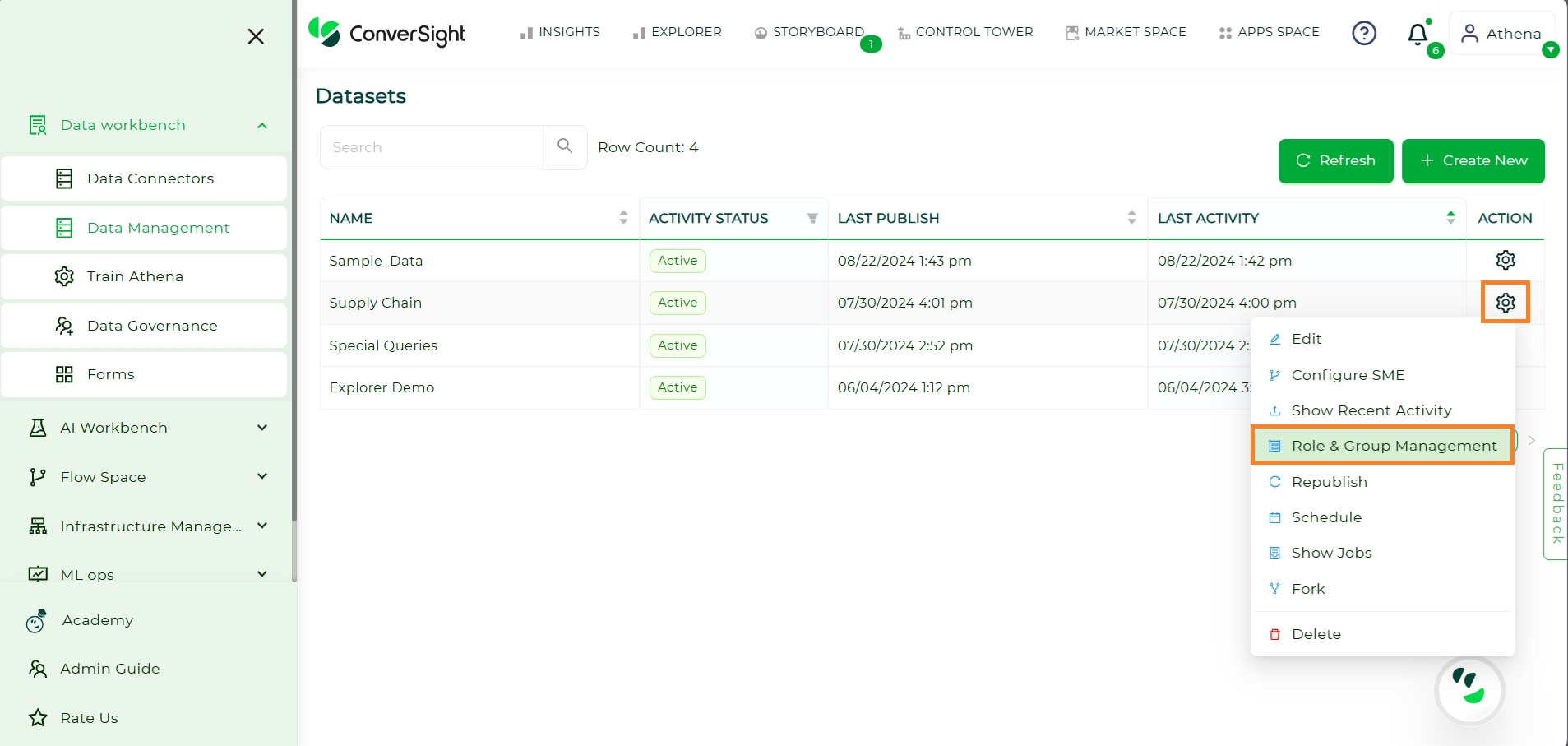
Task: Click the Academy icon
Action: click(x=36, y=621)
